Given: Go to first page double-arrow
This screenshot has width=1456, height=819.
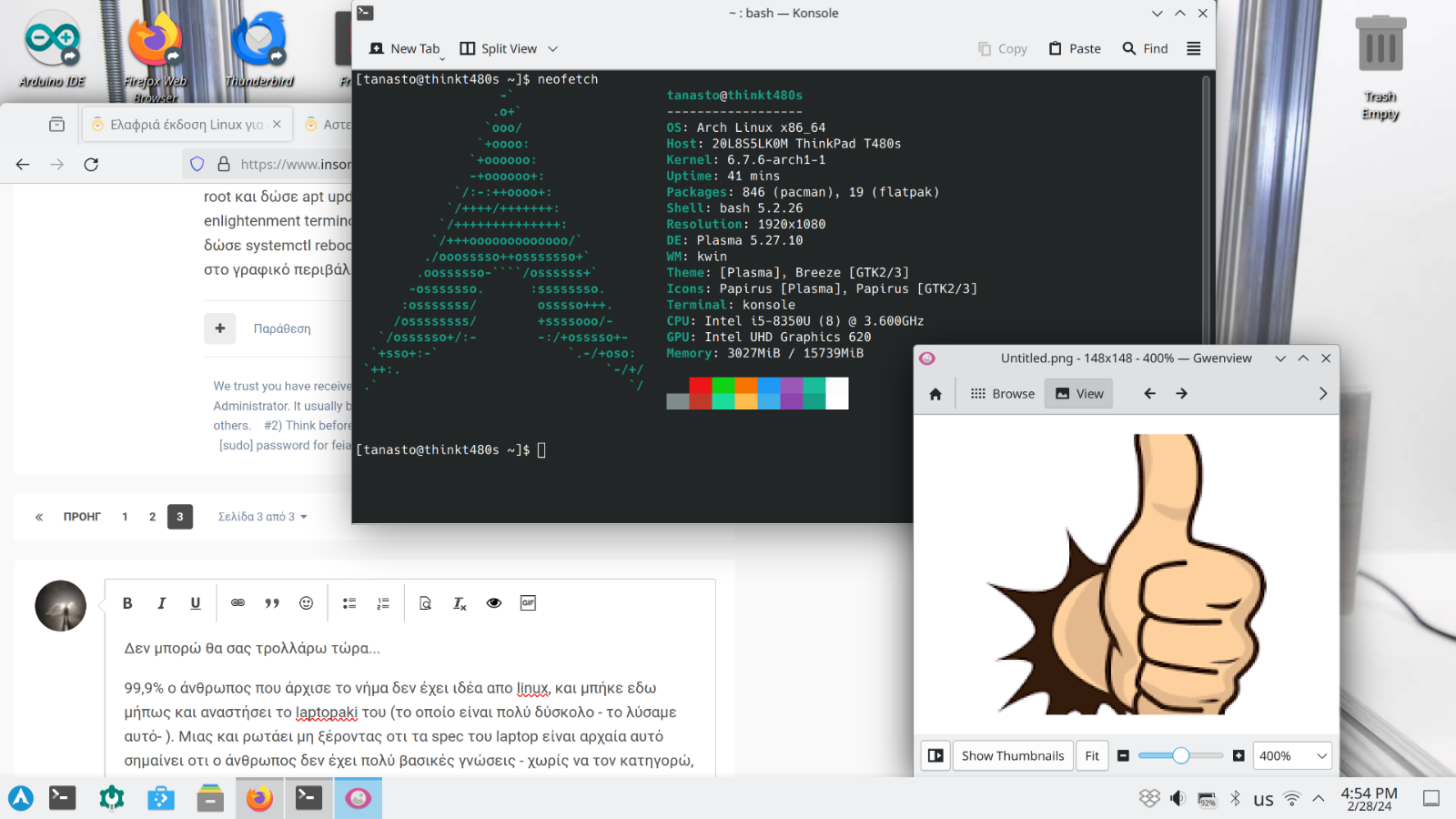Looking at the screenshot, I should tap(39, 517).
